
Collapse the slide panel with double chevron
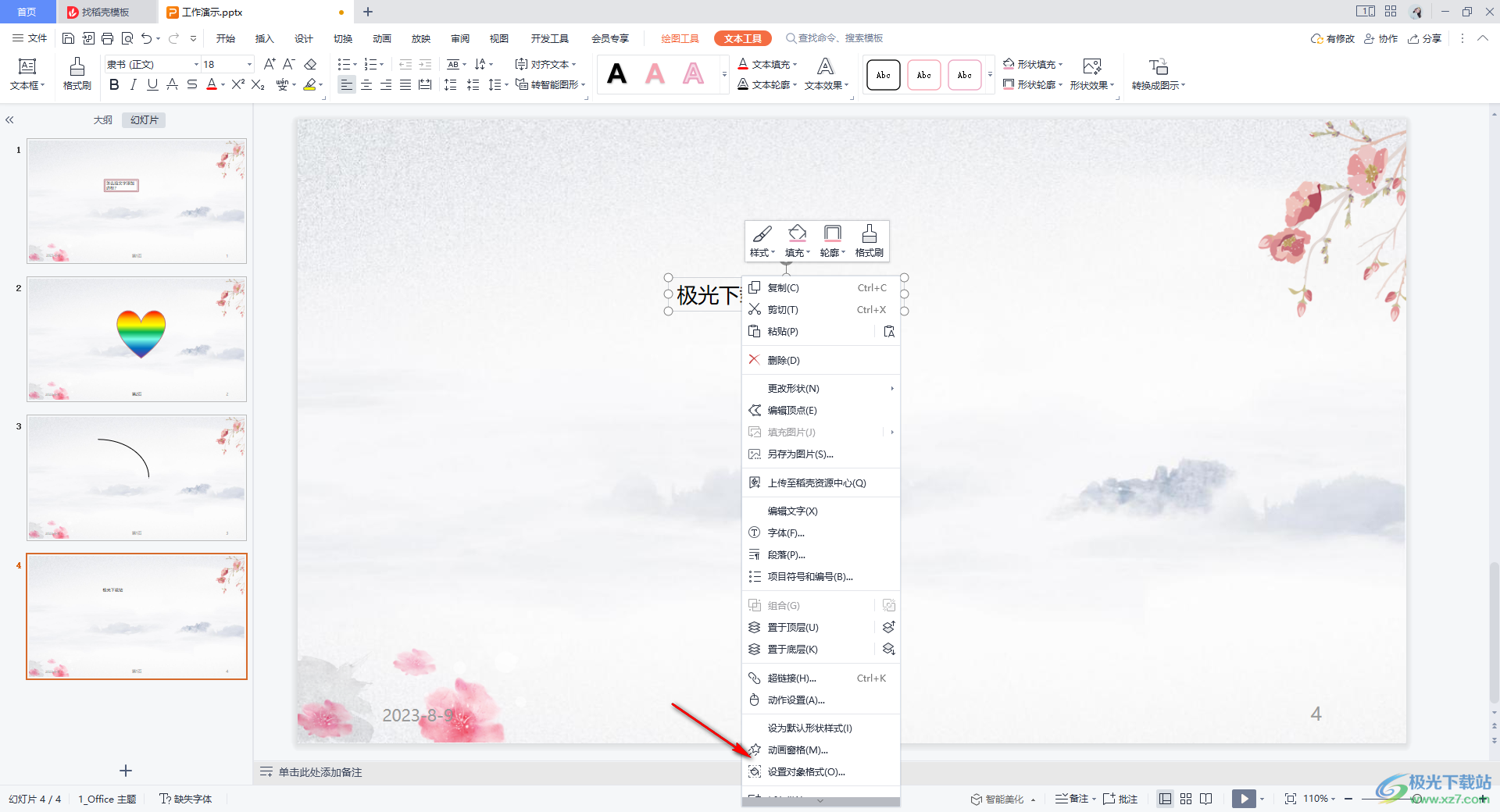pyautogui.click(x=9, y=120)
